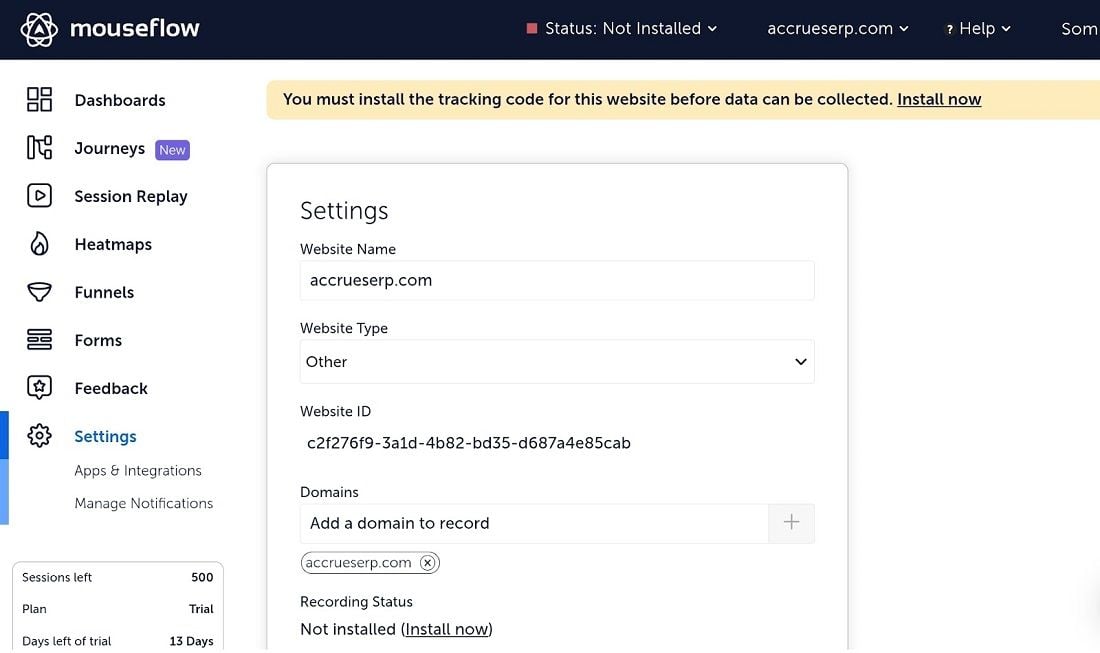This screenshot has width=1100, height=653.
Task: Go to Manage Notifications
Action: [x=144, y=503]
